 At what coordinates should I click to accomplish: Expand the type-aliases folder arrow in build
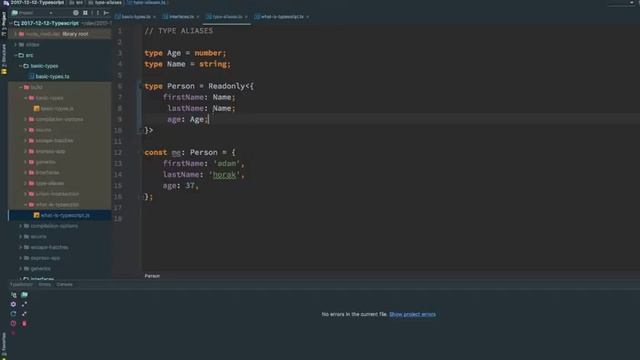[x=25, y=183]
